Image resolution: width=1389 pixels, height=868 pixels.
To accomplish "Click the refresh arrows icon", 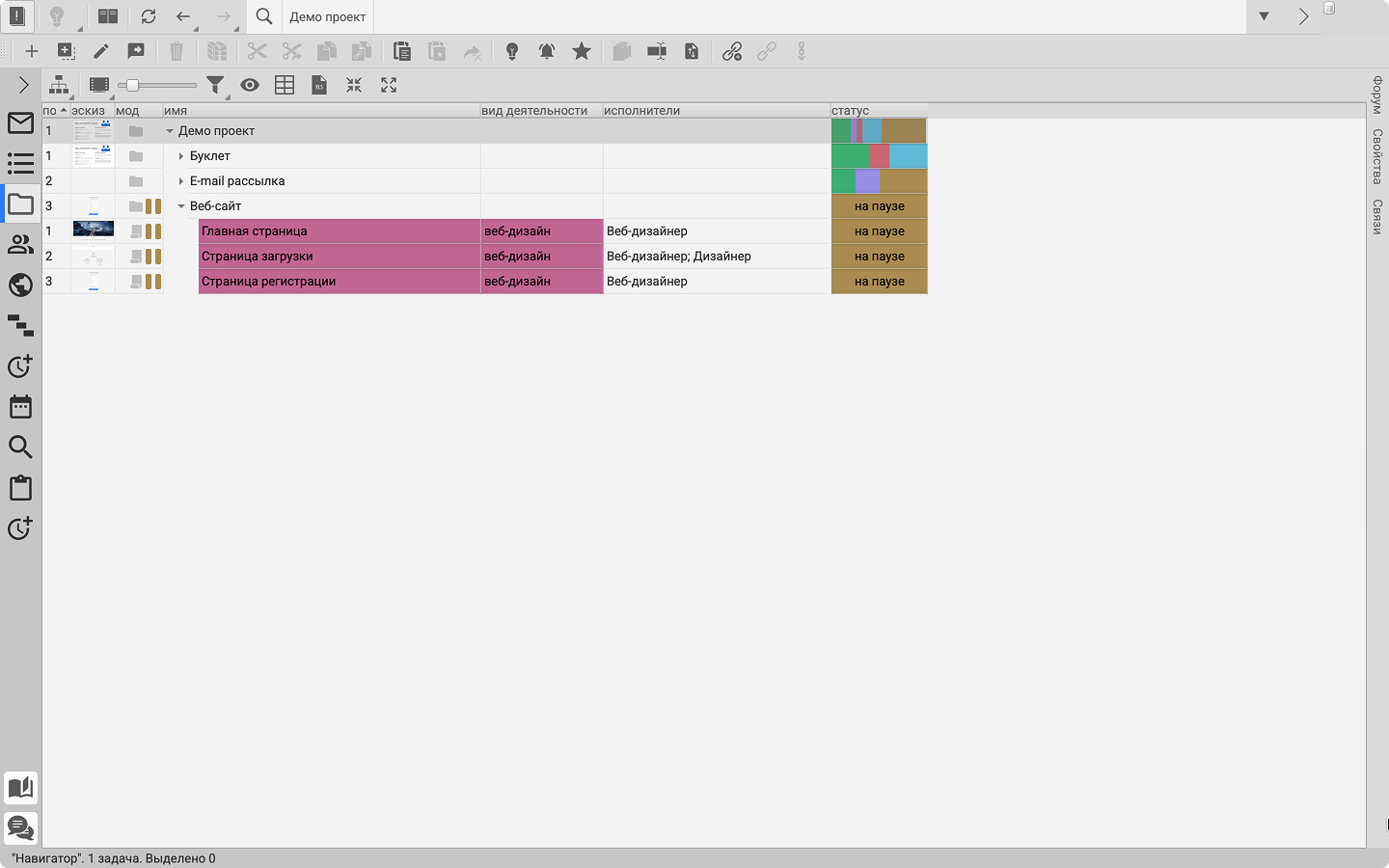I will pos(149,16).
